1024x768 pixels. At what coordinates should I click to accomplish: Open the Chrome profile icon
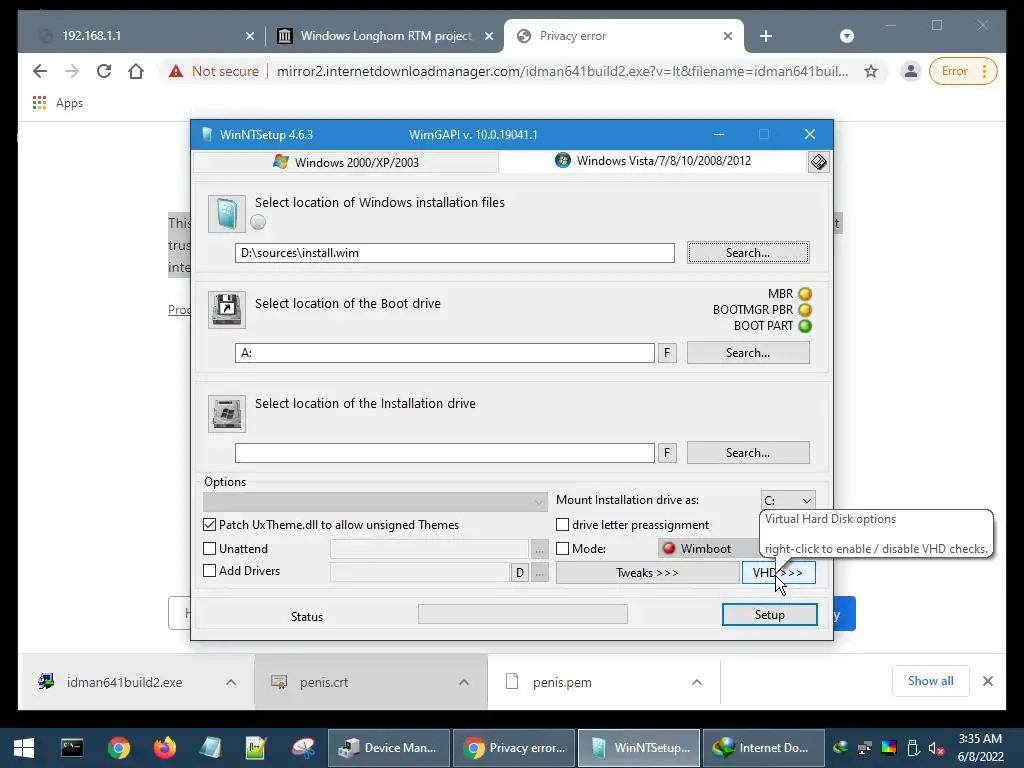pyautogui.click(x=910, y=71)
